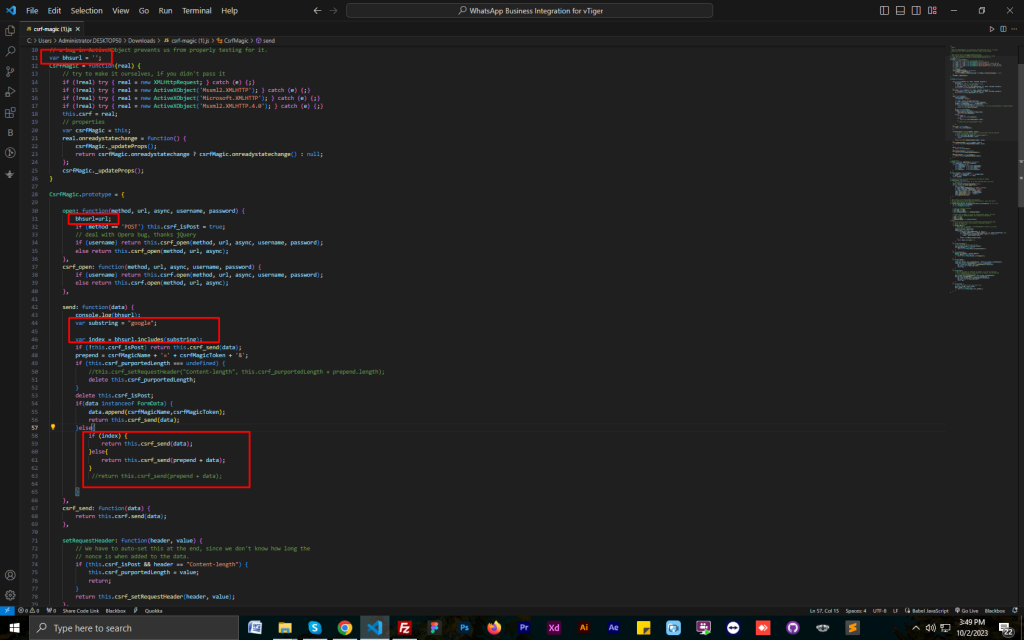Change end of line sequence LF

click(895, 611)
